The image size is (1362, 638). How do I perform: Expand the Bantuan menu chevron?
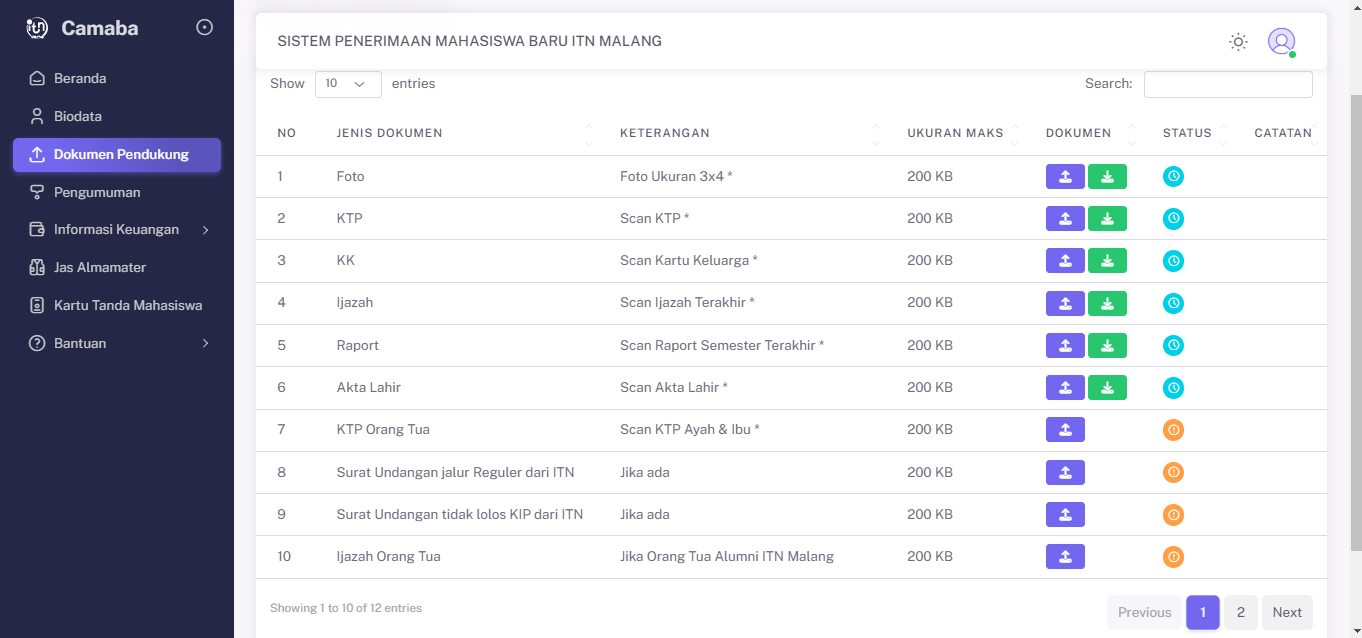pos(206,343)
